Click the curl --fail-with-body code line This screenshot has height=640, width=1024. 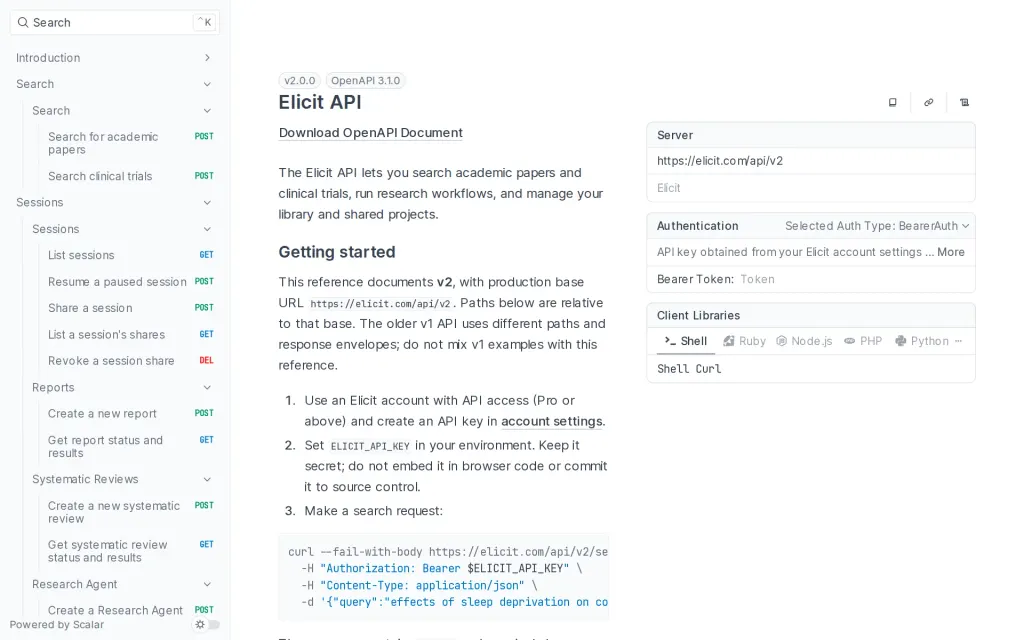coord(447,552)
